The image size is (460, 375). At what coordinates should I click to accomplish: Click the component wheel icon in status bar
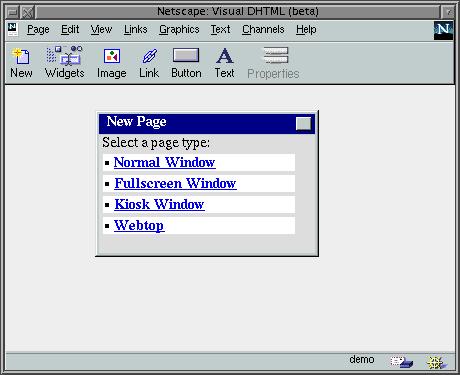[437, 362]
